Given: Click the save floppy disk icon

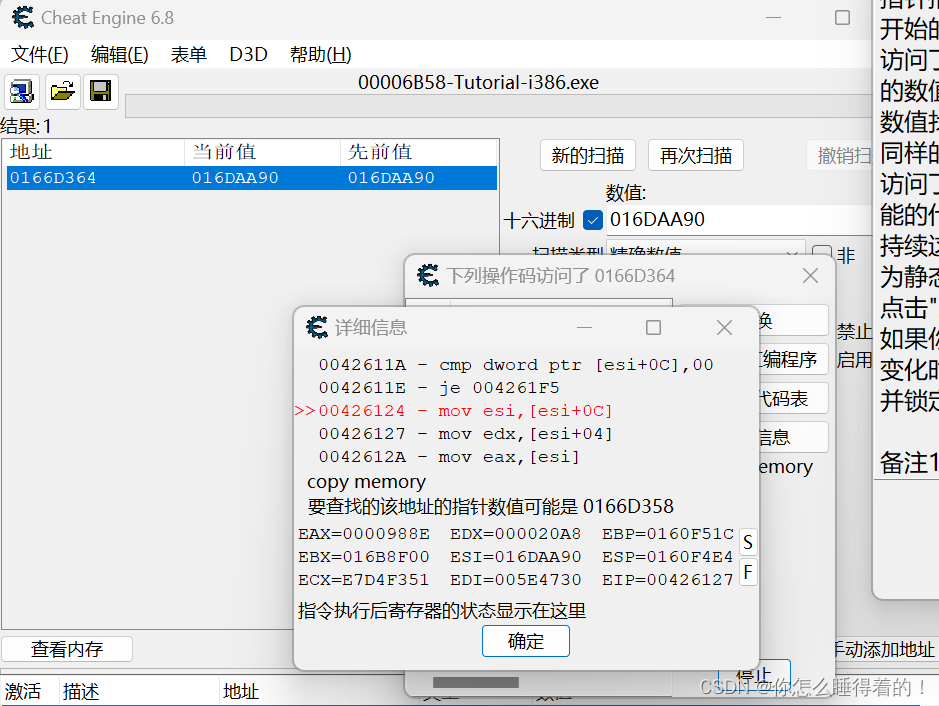Looking at the screenshot, I should pyautogui.click(x=101, y=92).
